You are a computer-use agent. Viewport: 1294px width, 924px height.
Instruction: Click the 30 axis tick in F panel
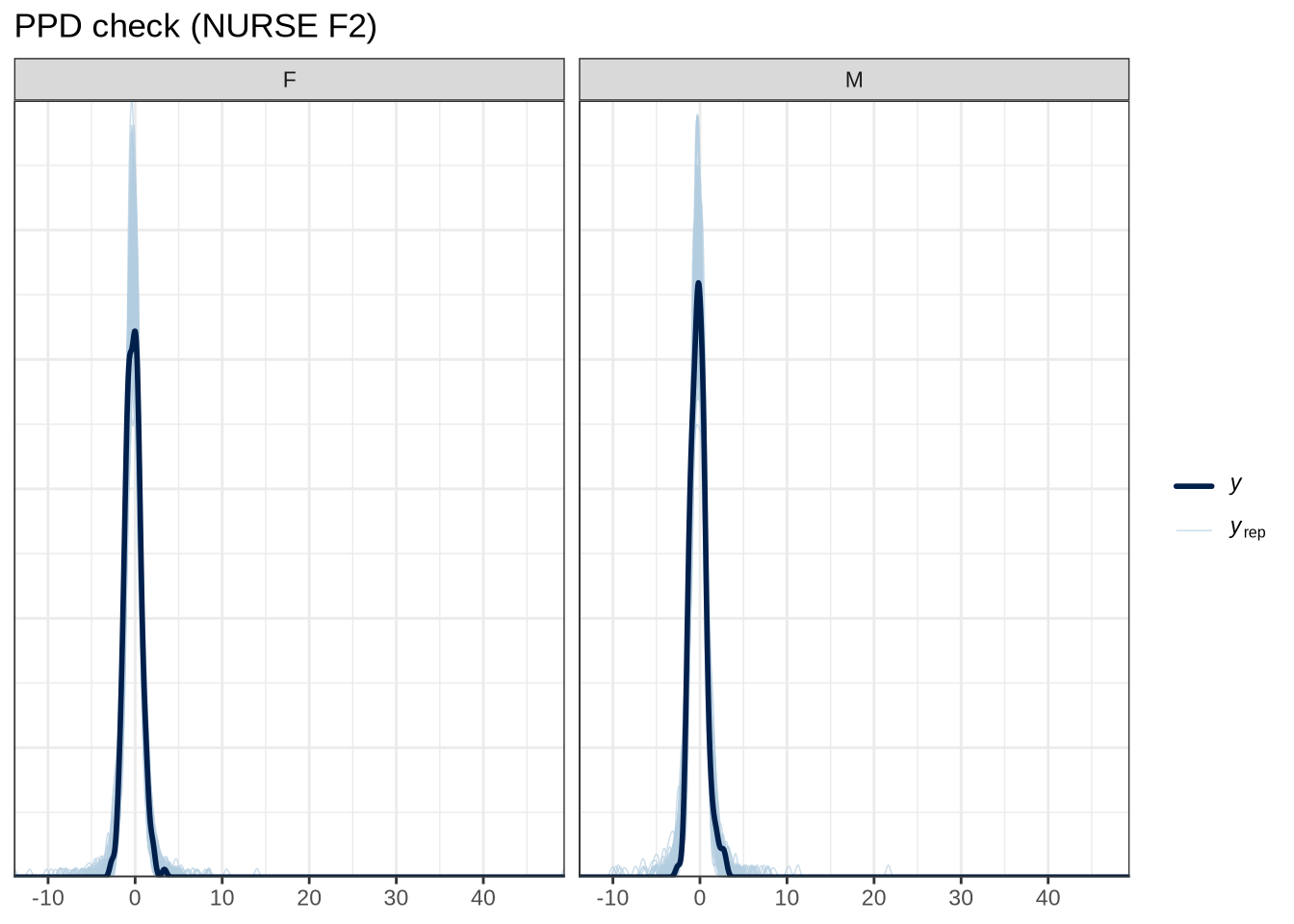pos(396,898)
